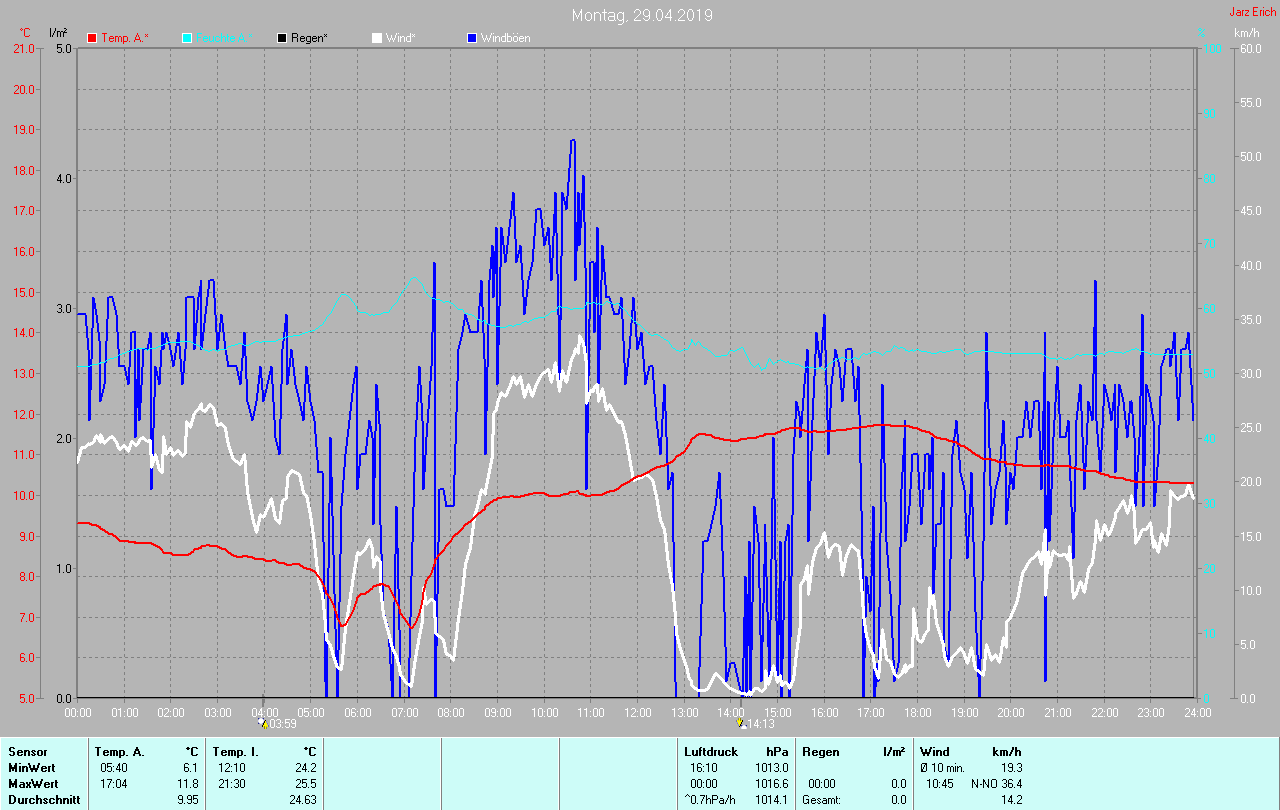1280x810 pixels.
Task: Select the 'Wind*' legend label
Action: pyautogui.click(x=401, y=38)
